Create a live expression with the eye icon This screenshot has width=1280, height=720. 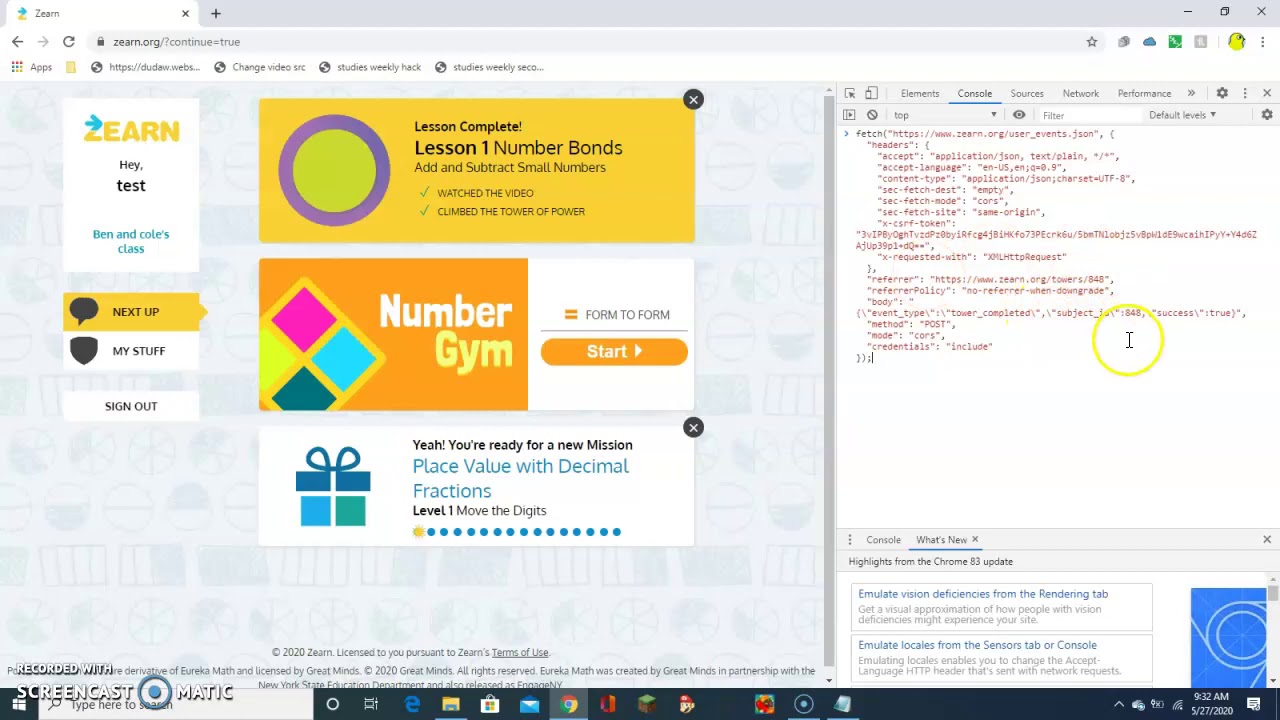pyautogui.click(x=1019, y=115)
